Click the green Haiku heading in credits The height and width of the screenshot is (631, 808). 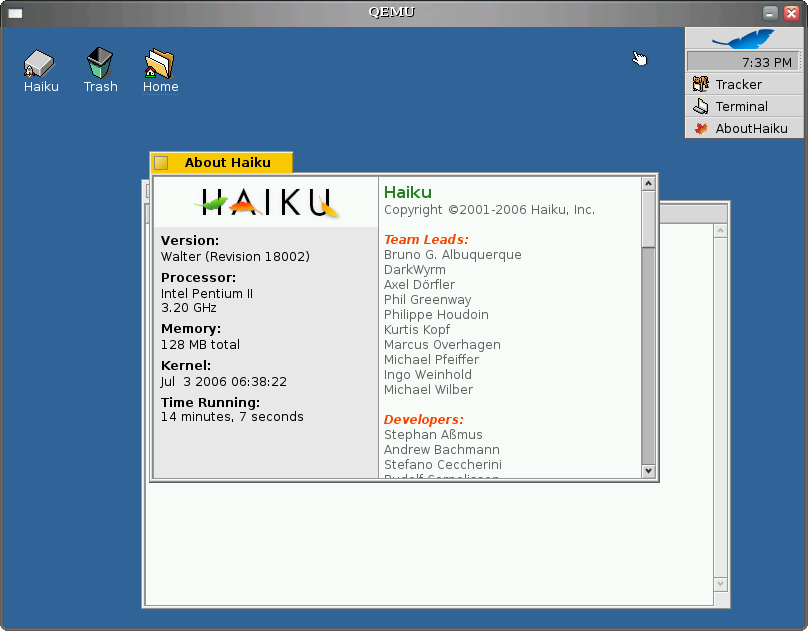pos(408,192)
